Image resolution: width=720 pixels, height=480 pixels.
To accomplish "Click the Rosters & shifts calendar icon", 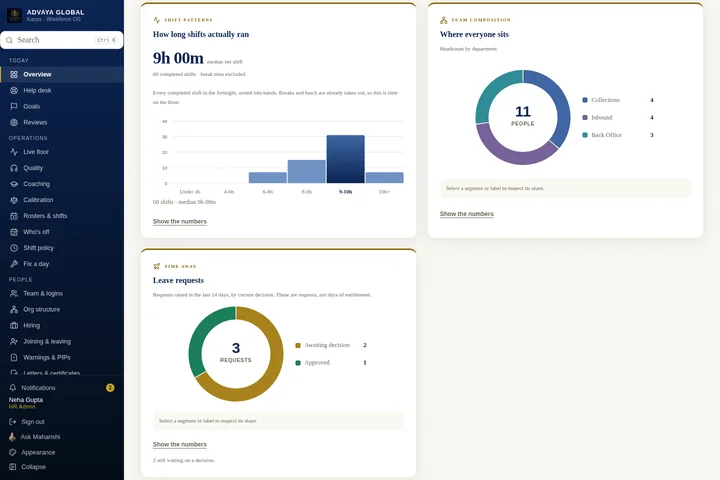I will pyautogui.click(x=14, y=216).
